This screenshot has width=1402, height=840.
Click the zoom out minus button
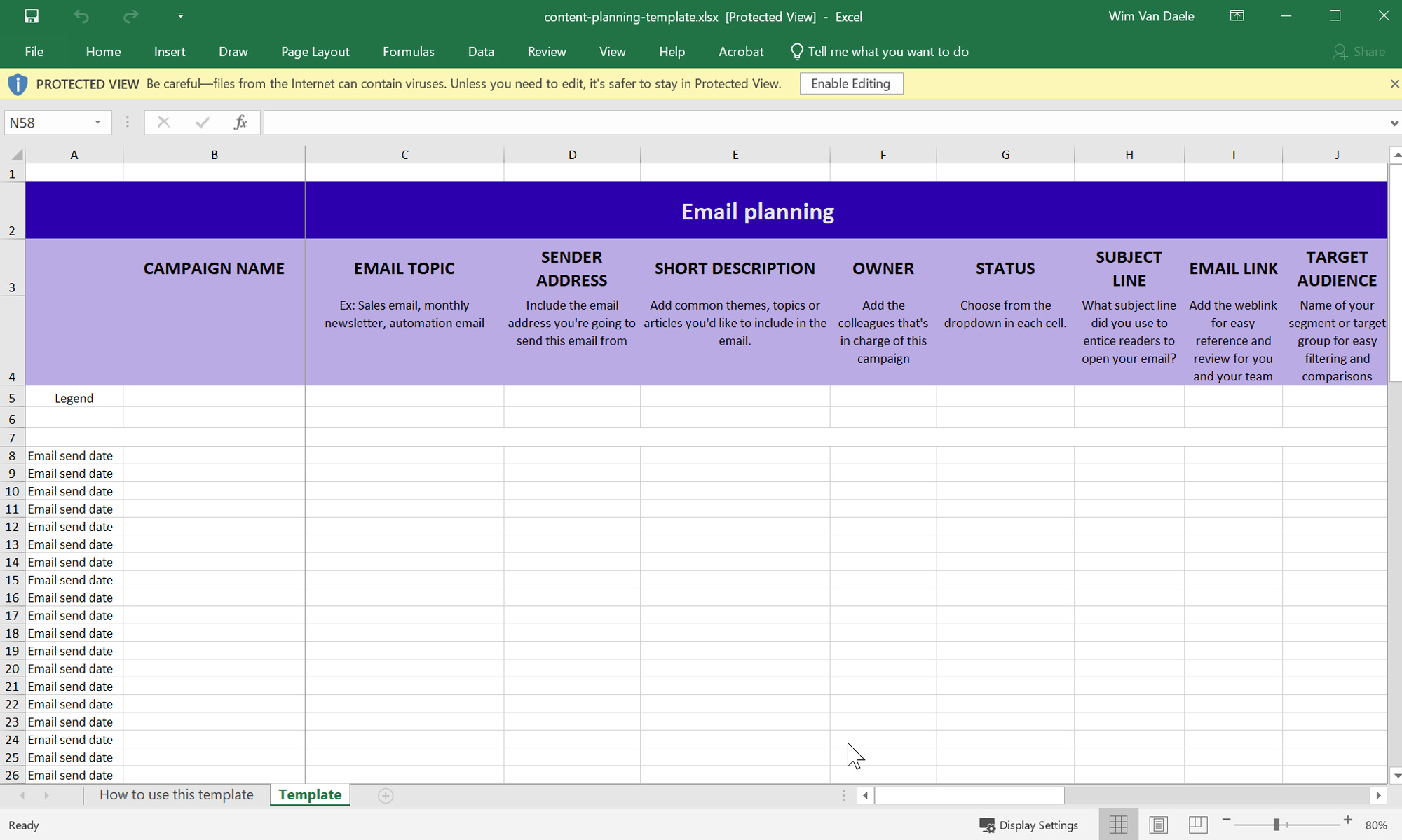tap(1226, 820)
